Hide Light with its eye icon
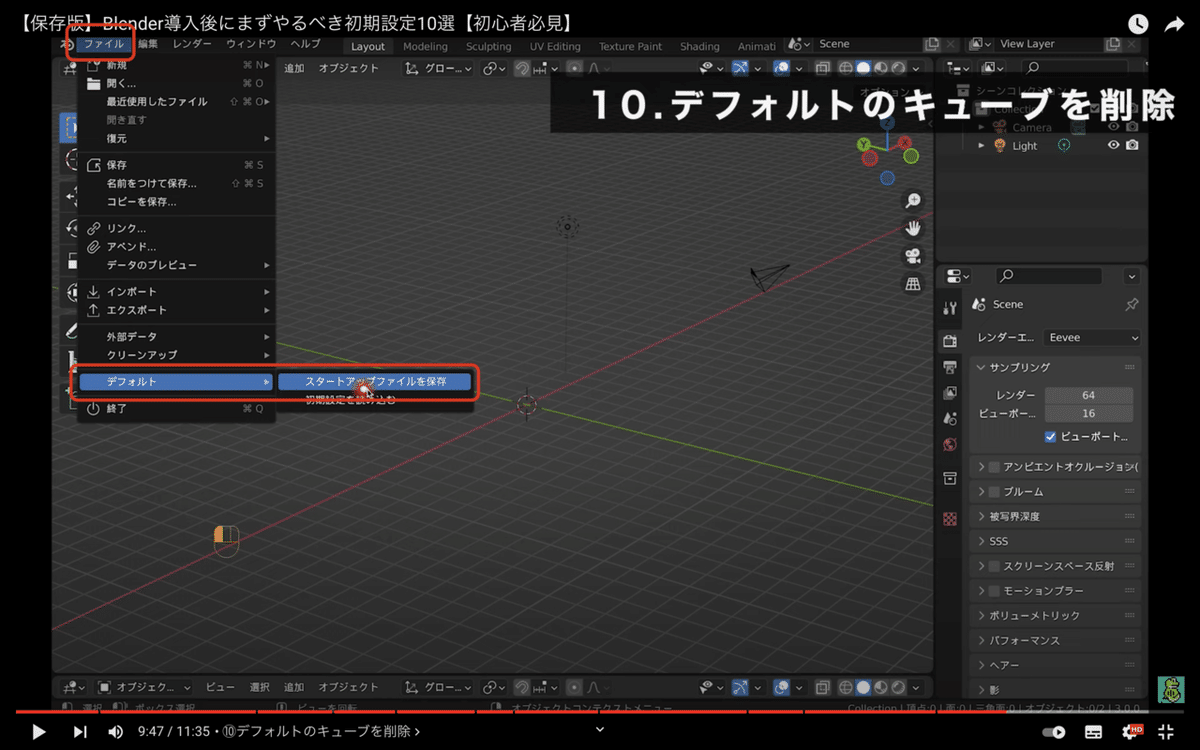Screen dimensions: 1200x750 point(1113,145)
